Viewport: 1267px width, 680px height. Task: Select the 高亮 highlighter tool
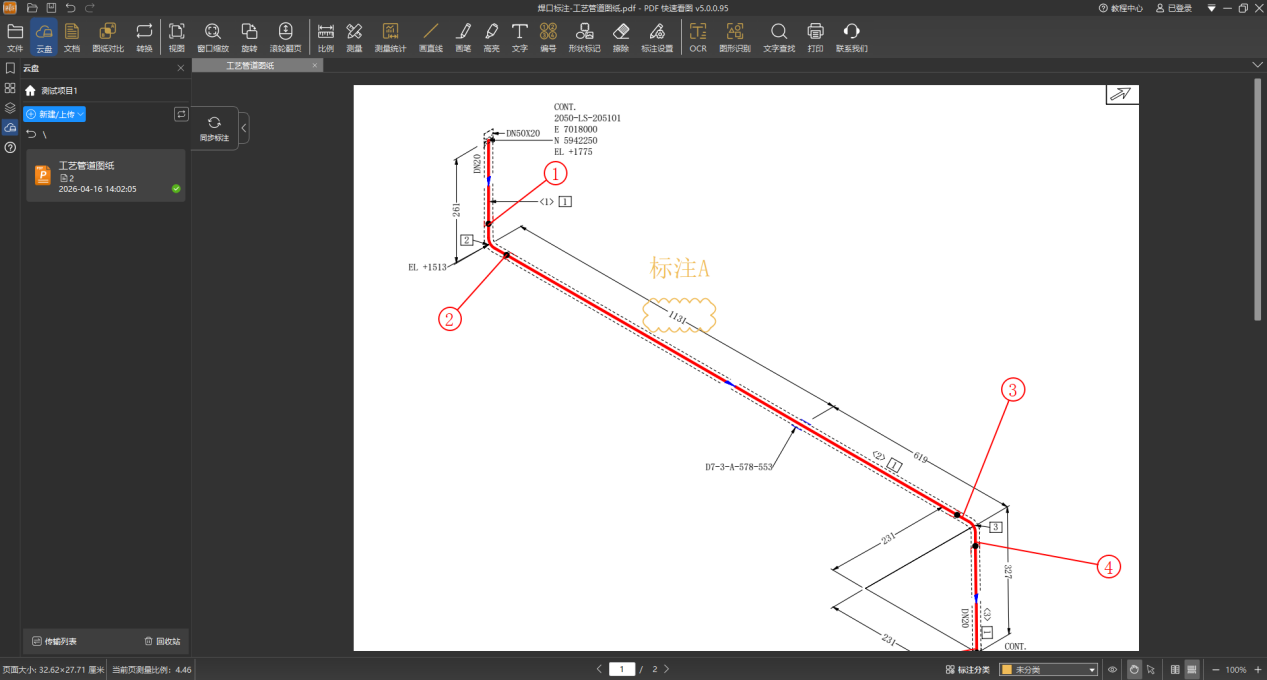[491, 36]
